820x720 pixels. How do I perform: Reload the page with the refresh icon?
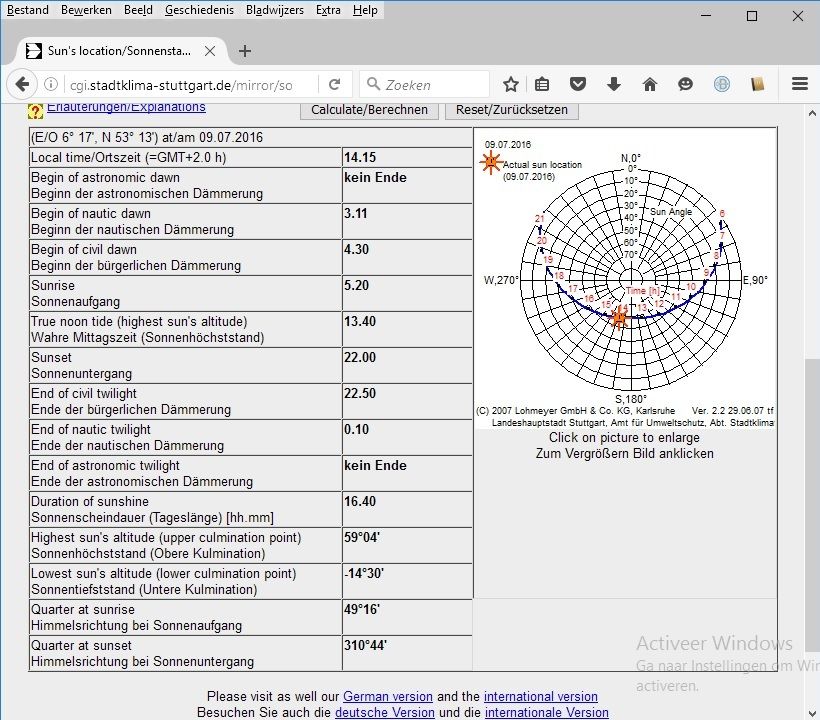tap(335, 84)
